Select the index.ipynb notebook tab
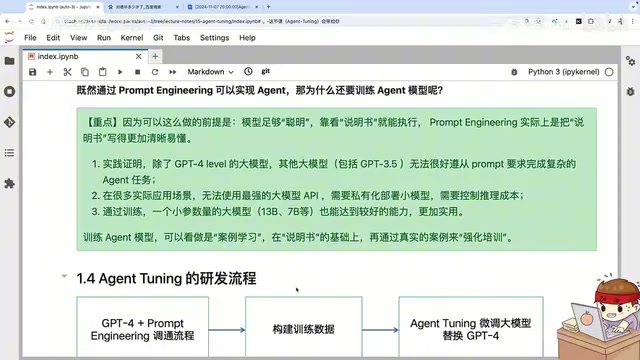Image resolution: width=640 pixels, height=360 pixels. (84, 56)
